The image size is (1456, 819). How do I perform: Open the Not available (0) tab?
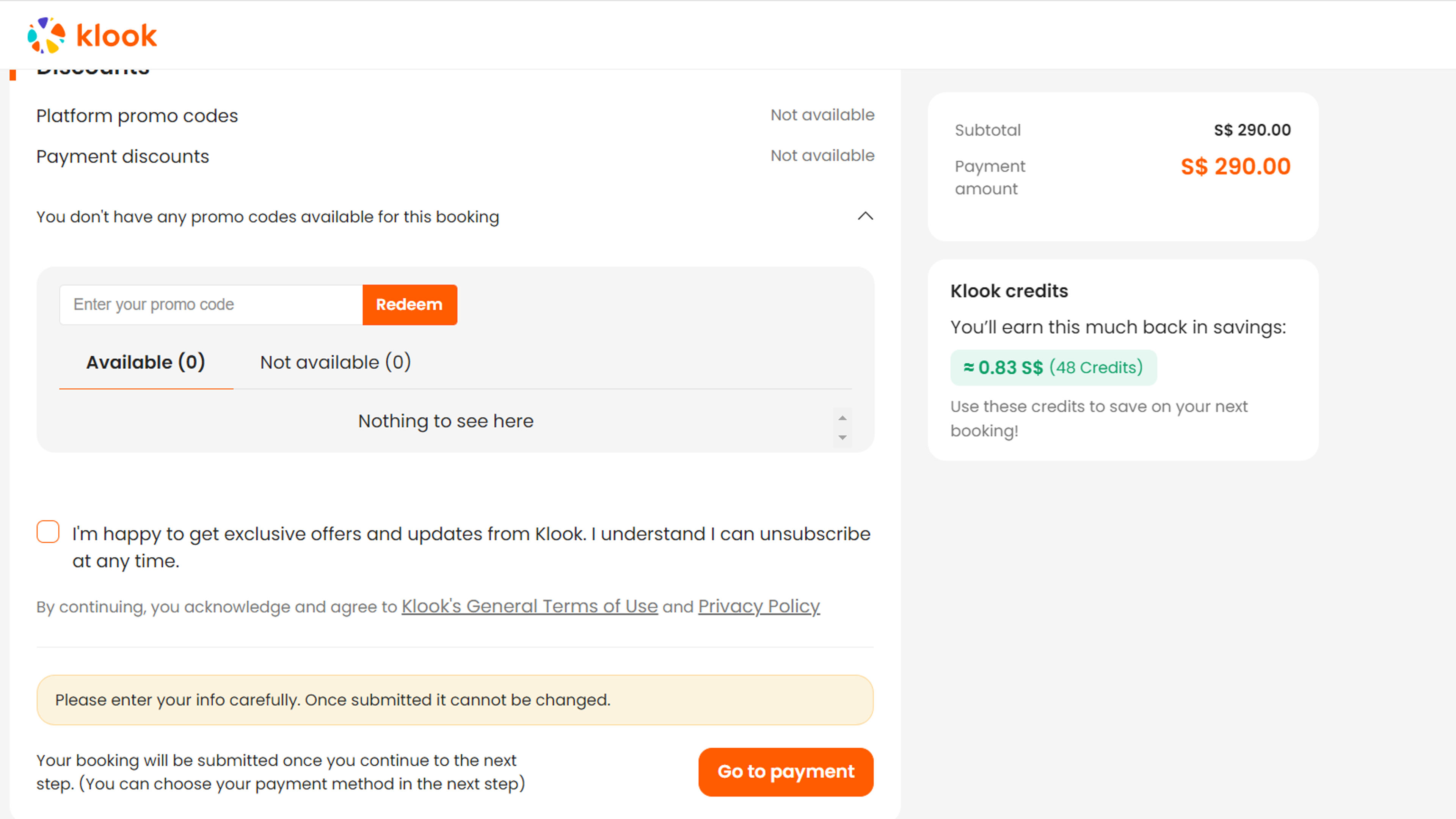point(335,362)
